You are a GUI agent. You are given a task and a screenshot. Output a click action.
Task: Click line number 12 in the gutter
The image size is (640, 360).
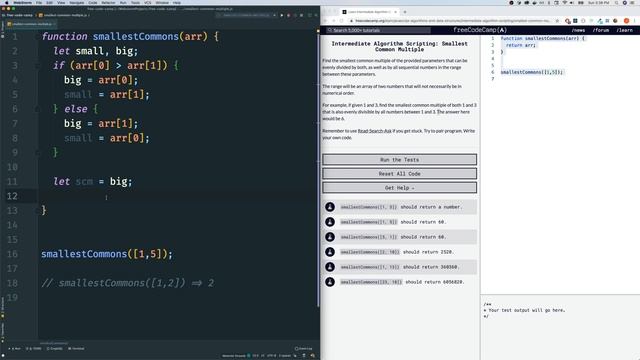tap(12, 196)
